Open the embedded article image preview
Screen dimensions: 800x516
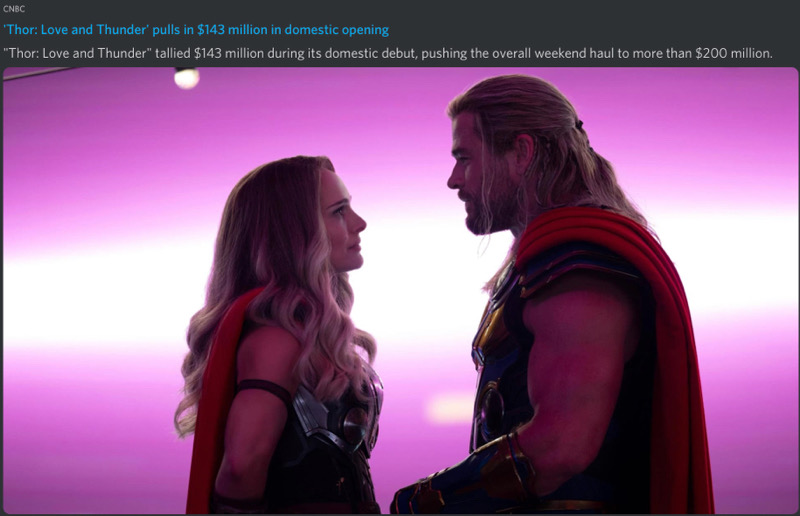click(x=401, y=290)
